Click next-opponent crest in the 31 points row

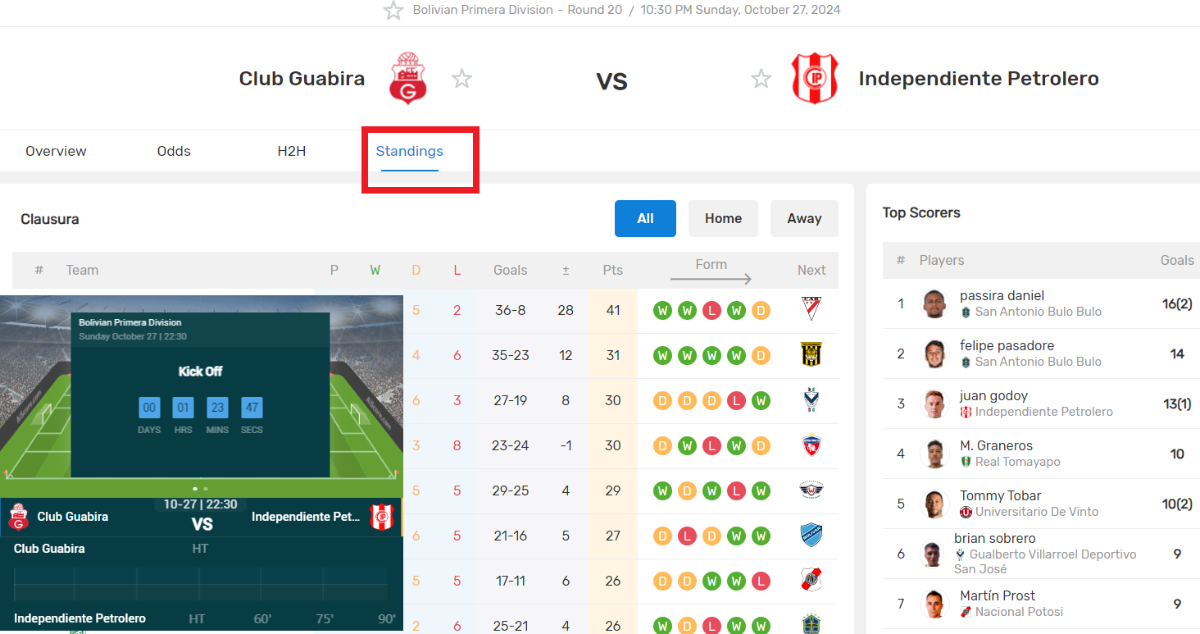812,355
